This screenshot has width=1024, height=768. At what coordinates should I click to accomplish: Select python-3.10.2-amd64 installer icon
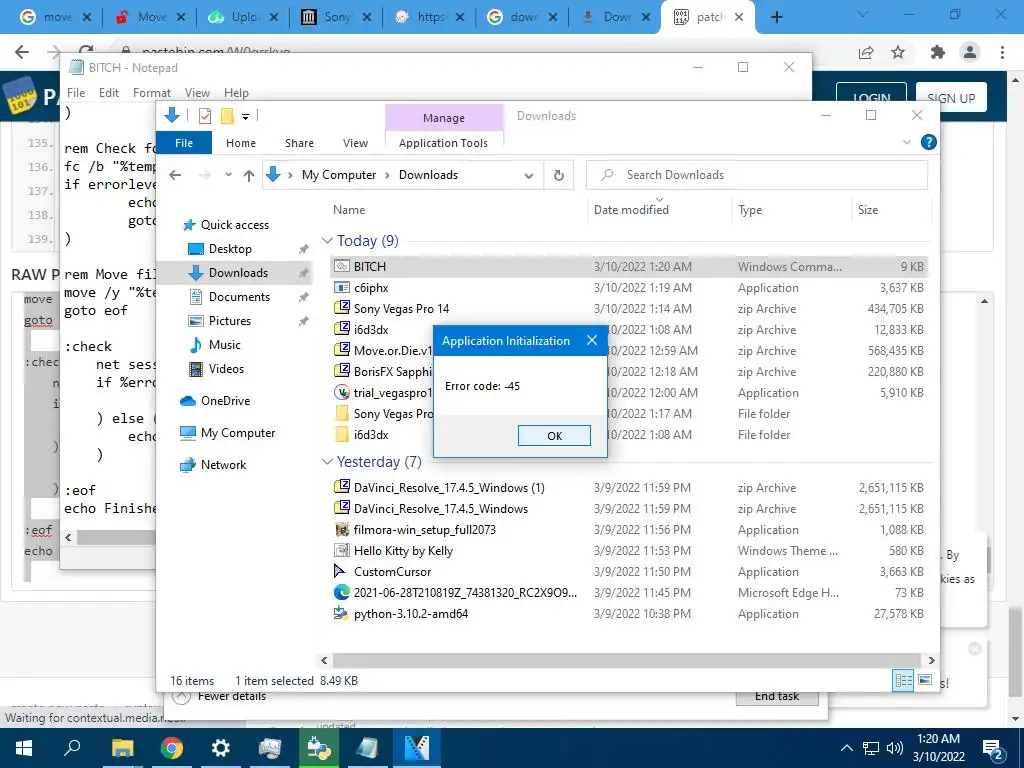point(341,613)
